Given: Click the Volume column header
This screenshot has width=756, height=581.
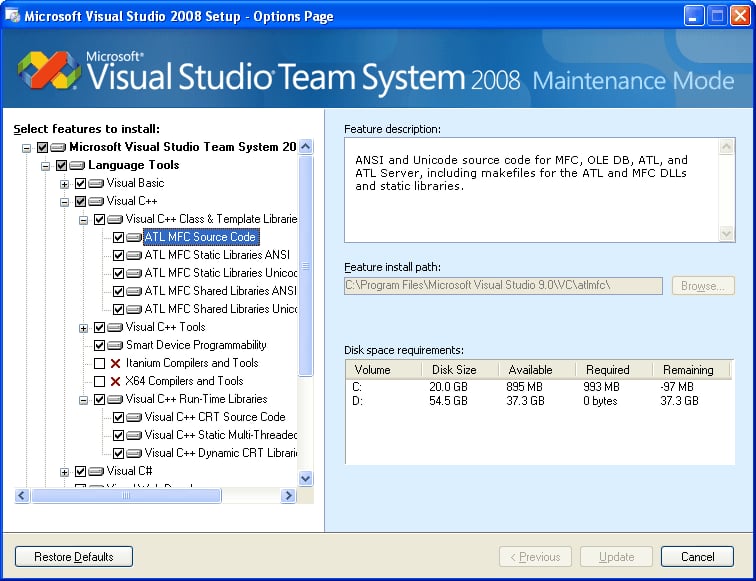Looking at the screenshot, I should click(x=384, y=370).
